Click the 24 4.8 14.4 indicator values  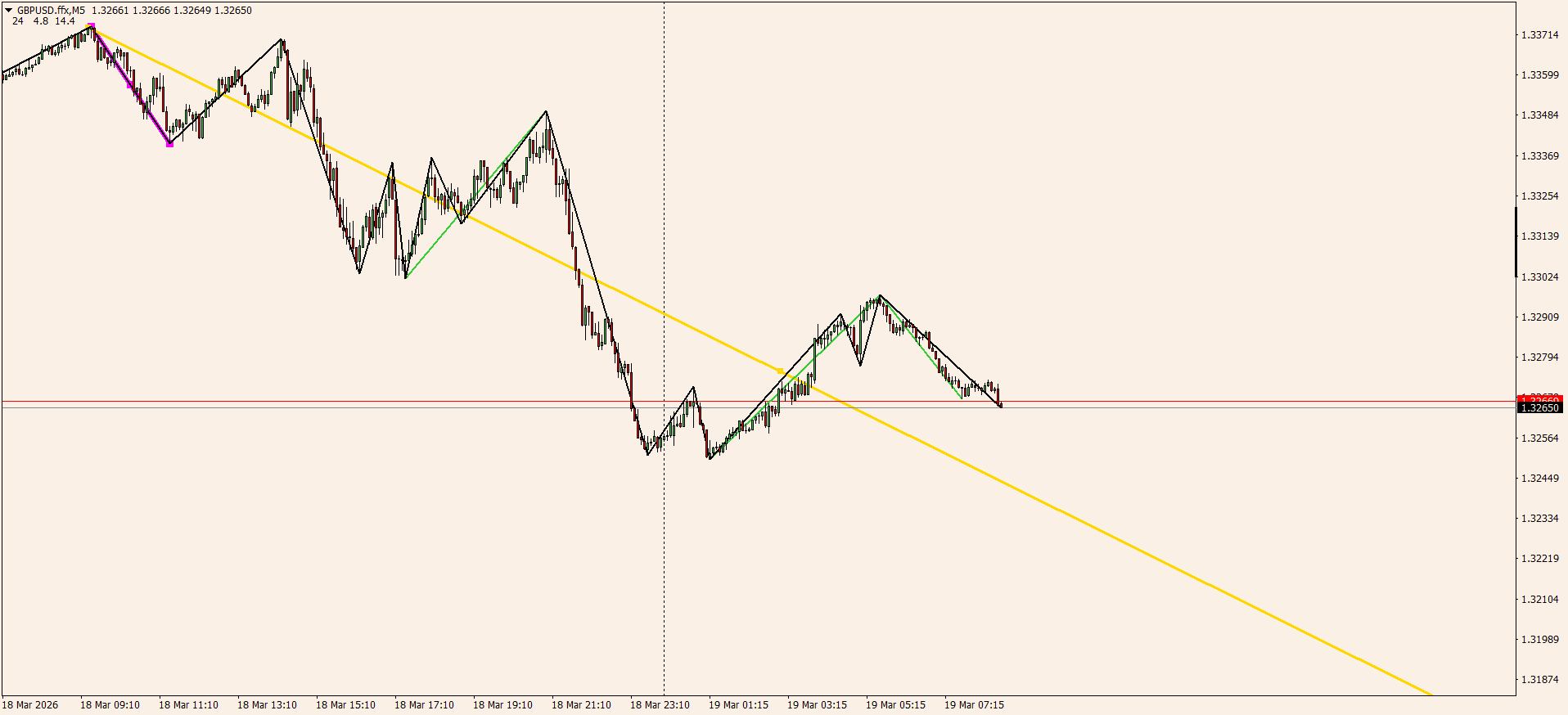coord(43,21)
